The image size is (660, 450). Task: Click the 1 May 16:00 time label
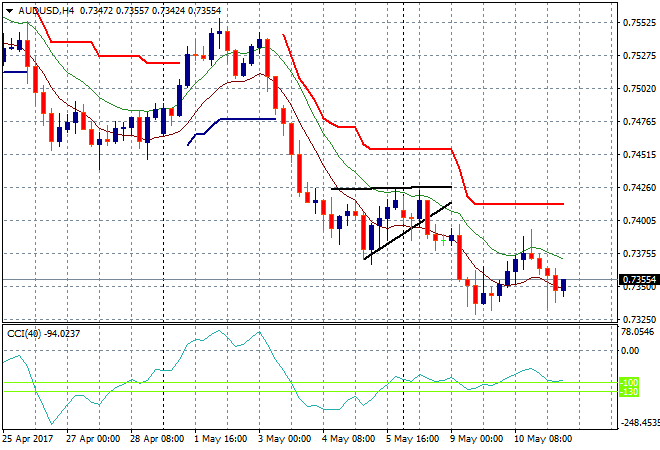[221, 439]
